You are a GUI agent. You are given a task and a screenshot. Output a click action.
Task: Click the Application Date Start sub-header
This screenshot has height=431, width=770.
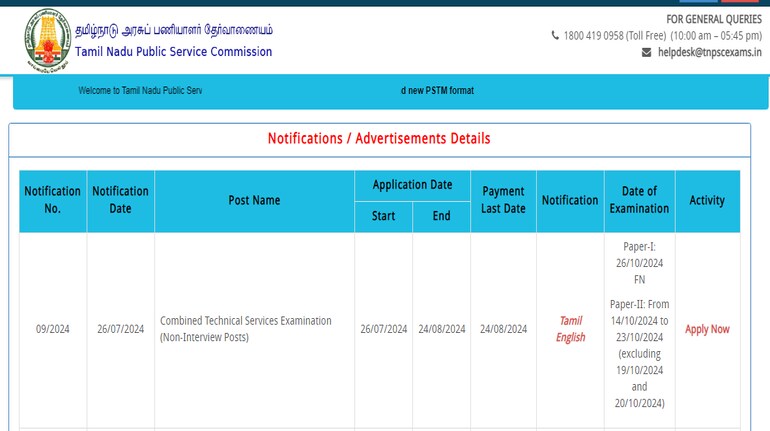coord(383,216)
